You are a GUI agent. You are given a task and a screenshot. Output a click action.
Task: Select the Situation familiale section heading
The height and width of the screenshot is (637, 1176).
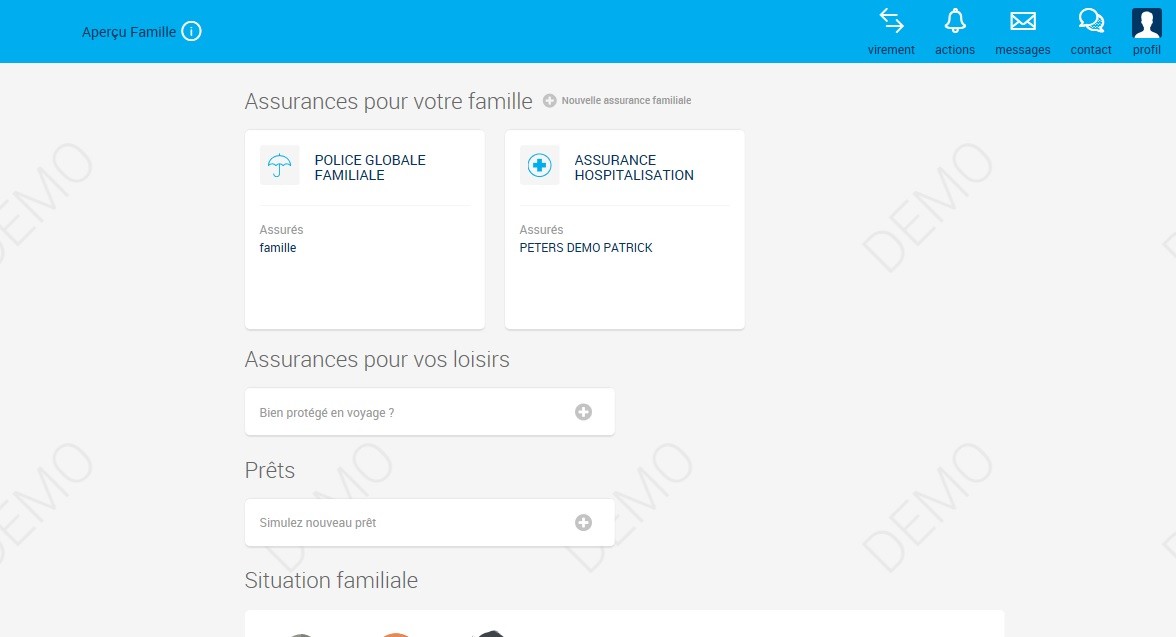(331, 580)
